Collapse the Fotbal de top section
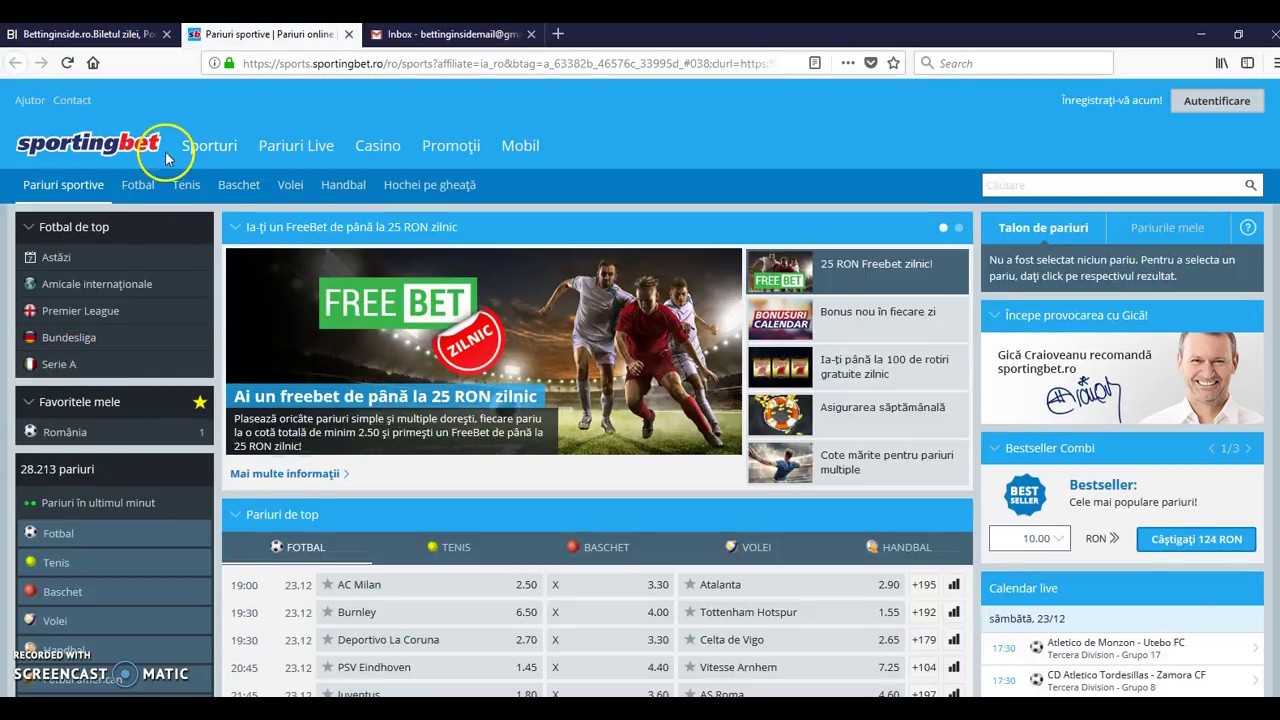The height and width of the screenshot is (720, 1280). [x=28, y=227]
